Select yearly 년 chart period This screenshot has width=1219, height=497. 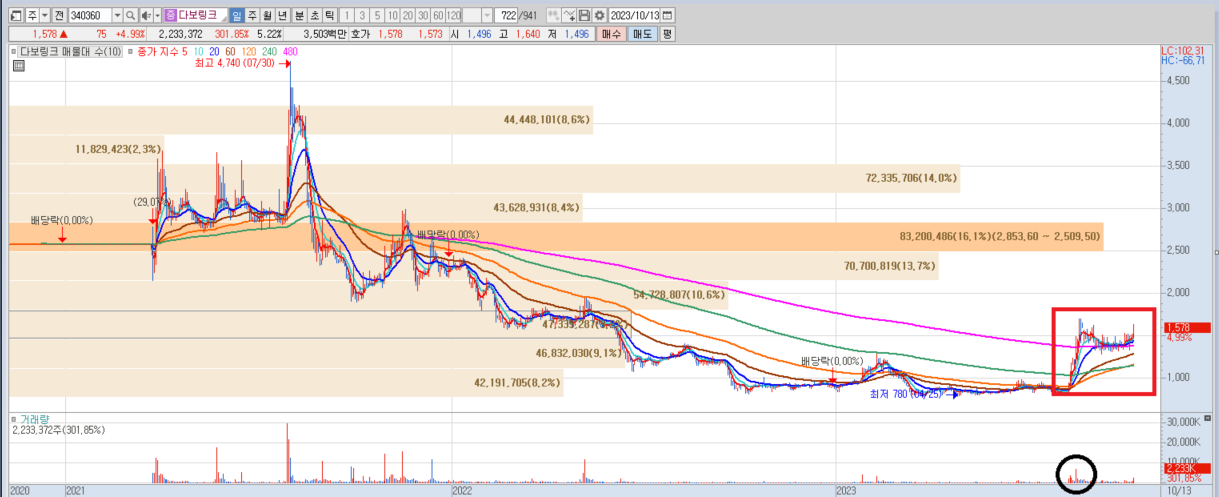[282, 15]
